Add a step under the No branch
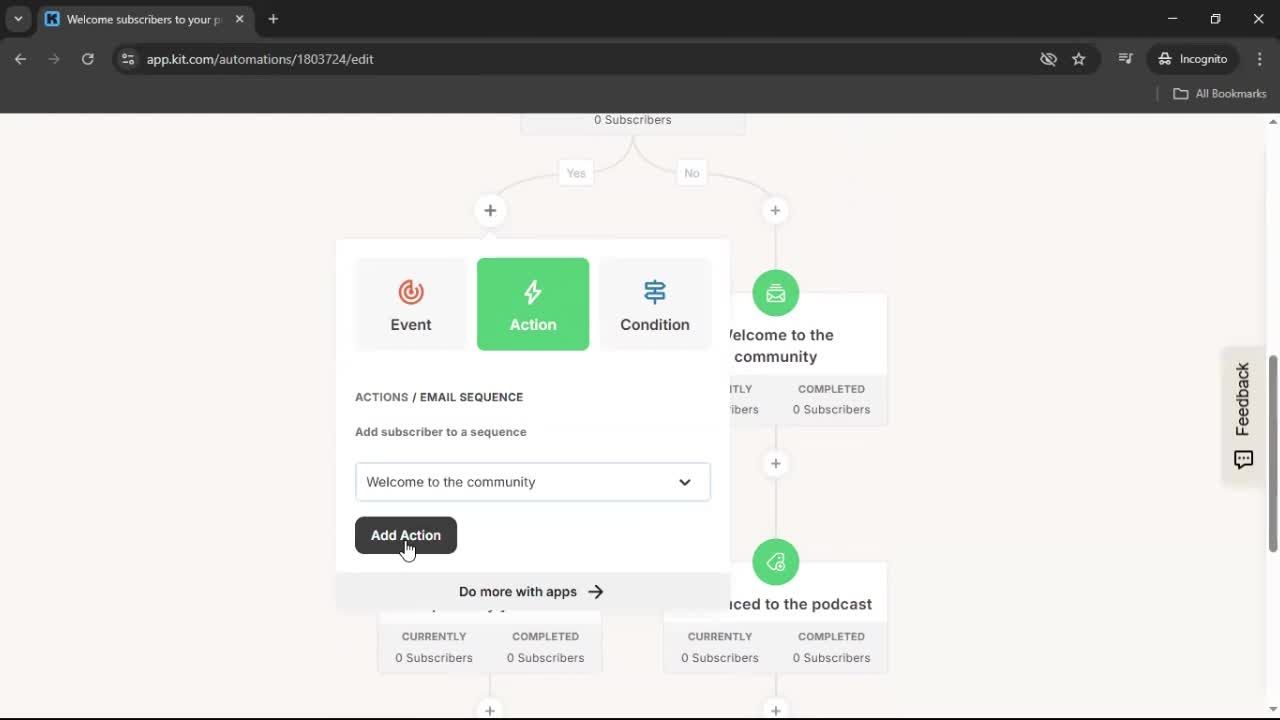 pos(775,210)
